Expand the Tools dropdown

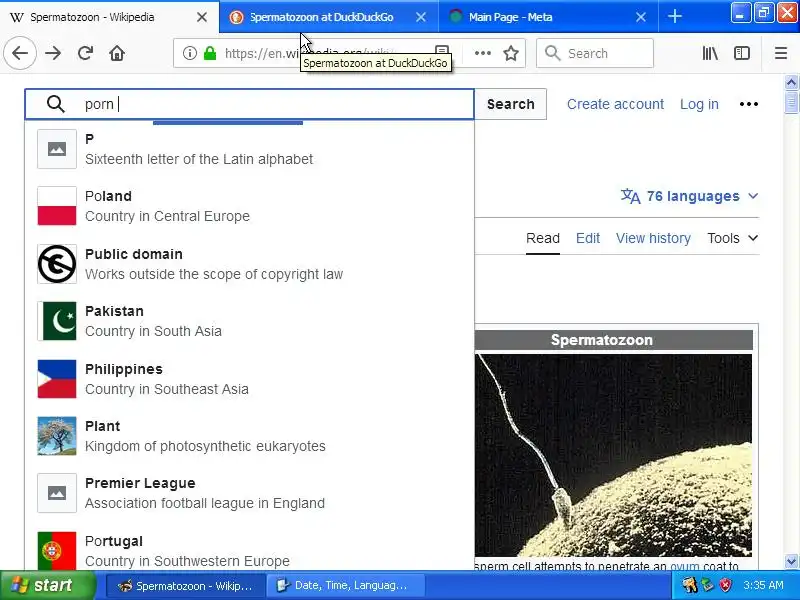pyautogui.click(x=733, y=238)
